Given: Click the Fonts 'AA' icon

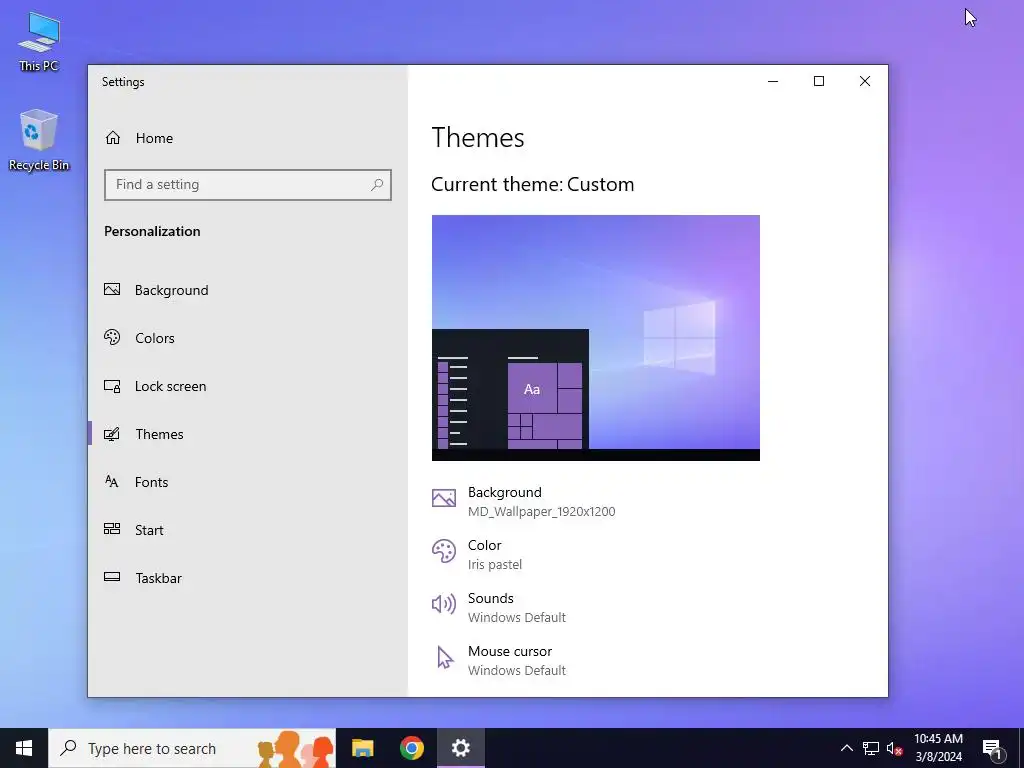Looking at the screenshot, I should [x=112, y=481].
